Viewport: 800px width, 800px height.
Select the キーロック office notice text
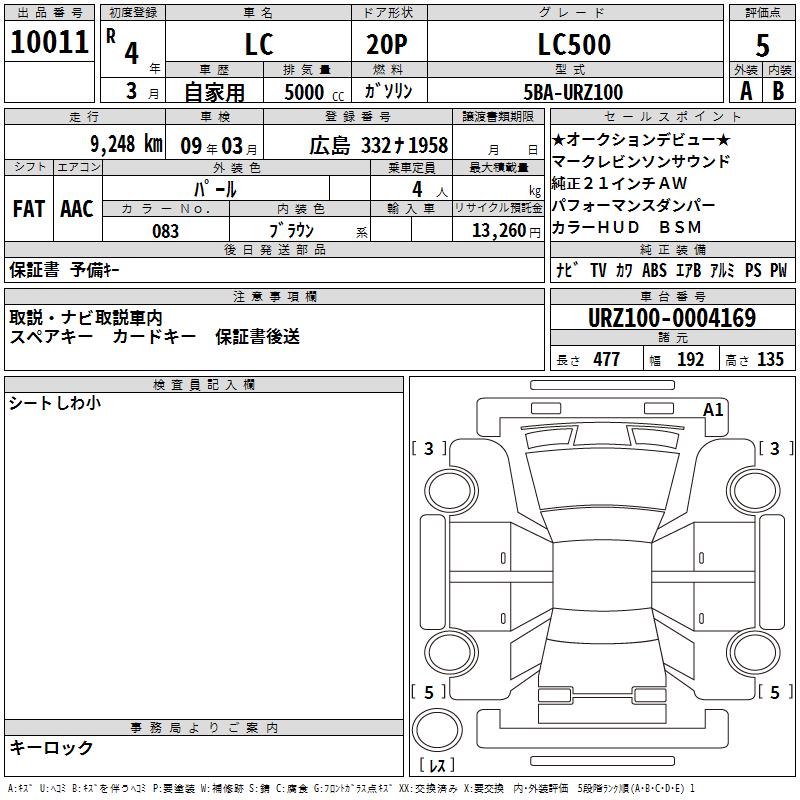(x=51, y=747)
